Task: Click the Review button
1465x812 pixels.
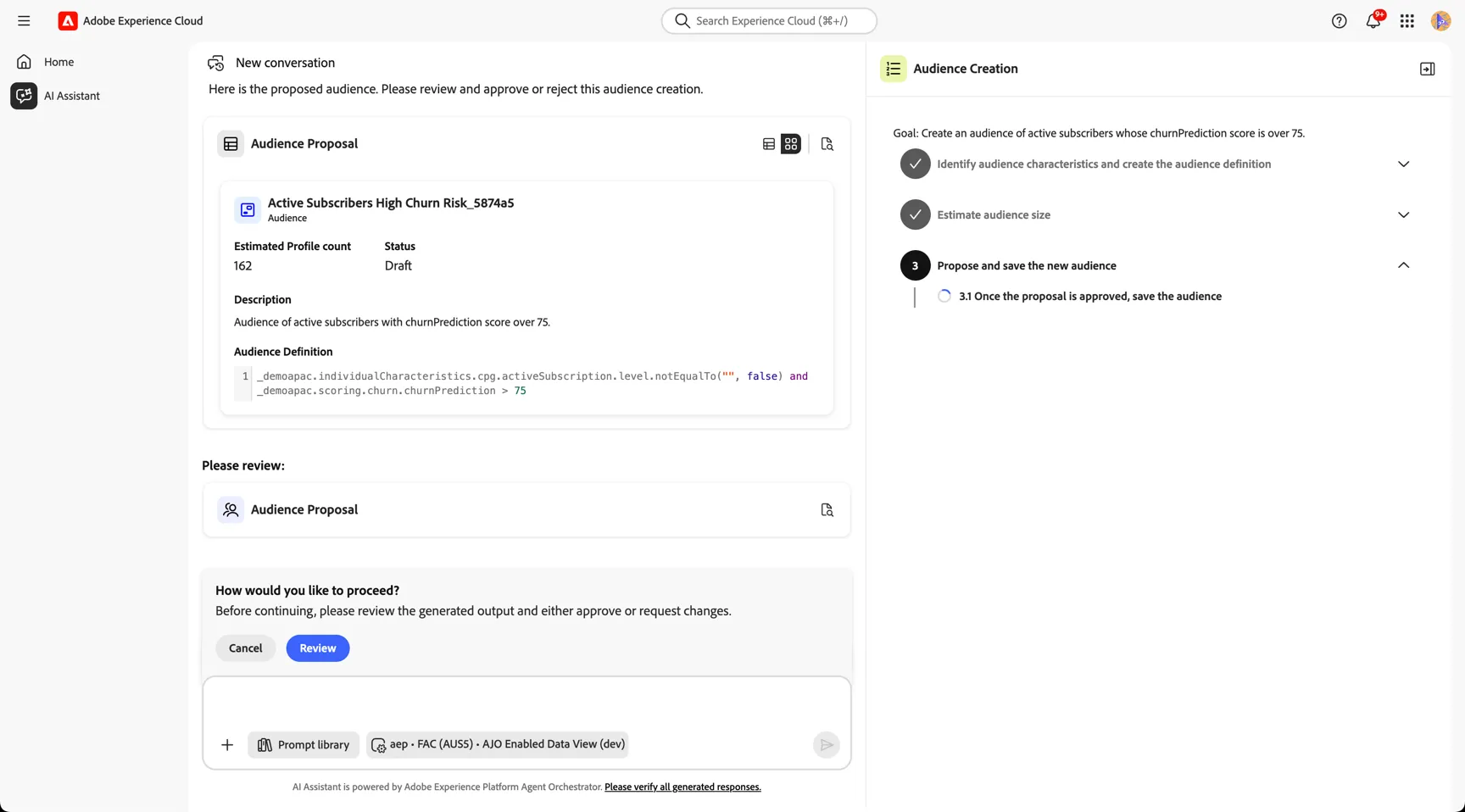Action: [318, 648]
